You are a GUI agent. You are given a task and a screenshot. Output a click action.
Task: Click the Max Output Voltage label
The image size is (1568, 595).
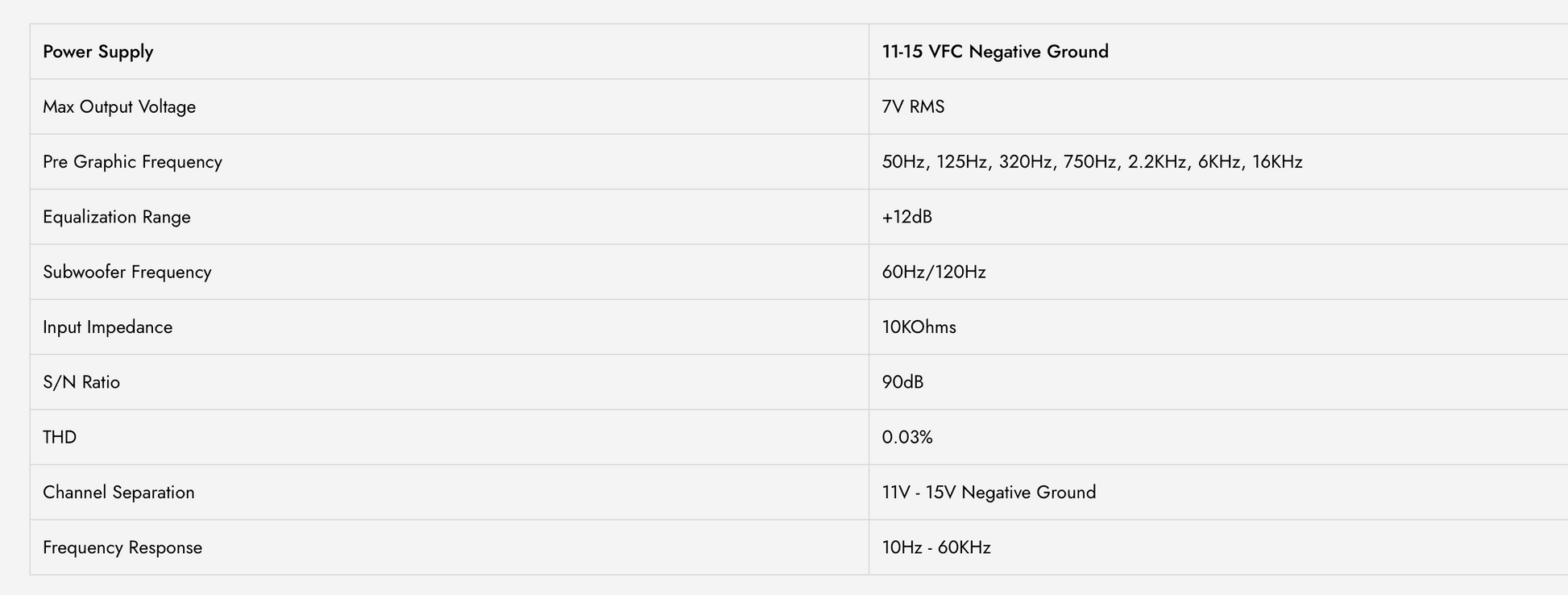click(x=119, y=107)
